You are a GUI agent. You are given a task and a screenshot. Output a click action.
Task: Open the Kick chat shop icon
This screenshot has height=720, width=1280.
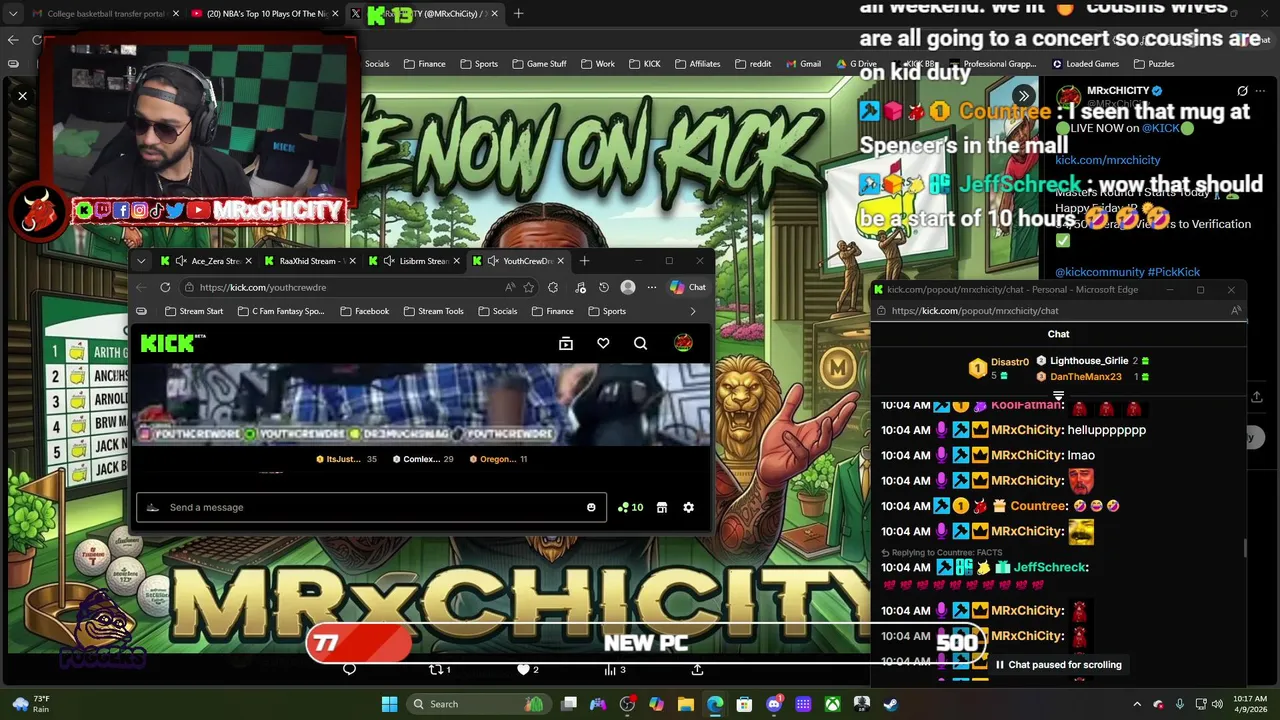coord(661,507)
